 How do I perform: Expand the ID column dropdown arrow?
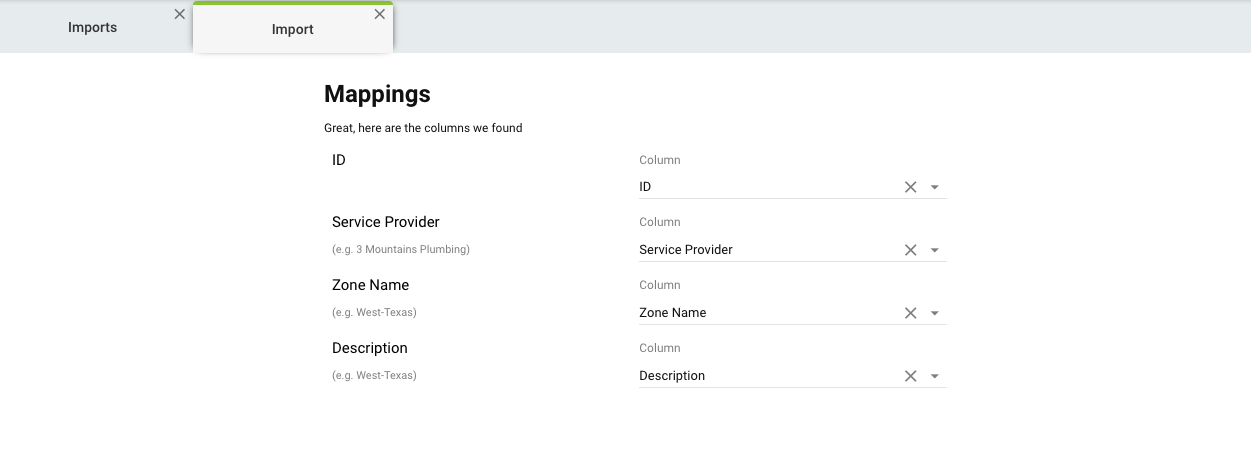tap(934, 187)
